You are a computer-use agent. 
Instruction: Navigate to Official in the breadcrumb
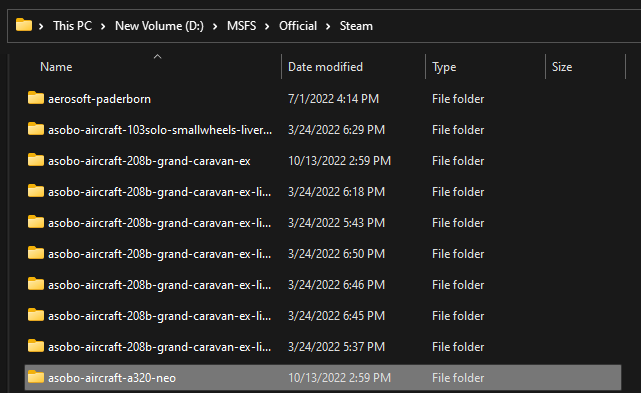[x=298, y=26]
